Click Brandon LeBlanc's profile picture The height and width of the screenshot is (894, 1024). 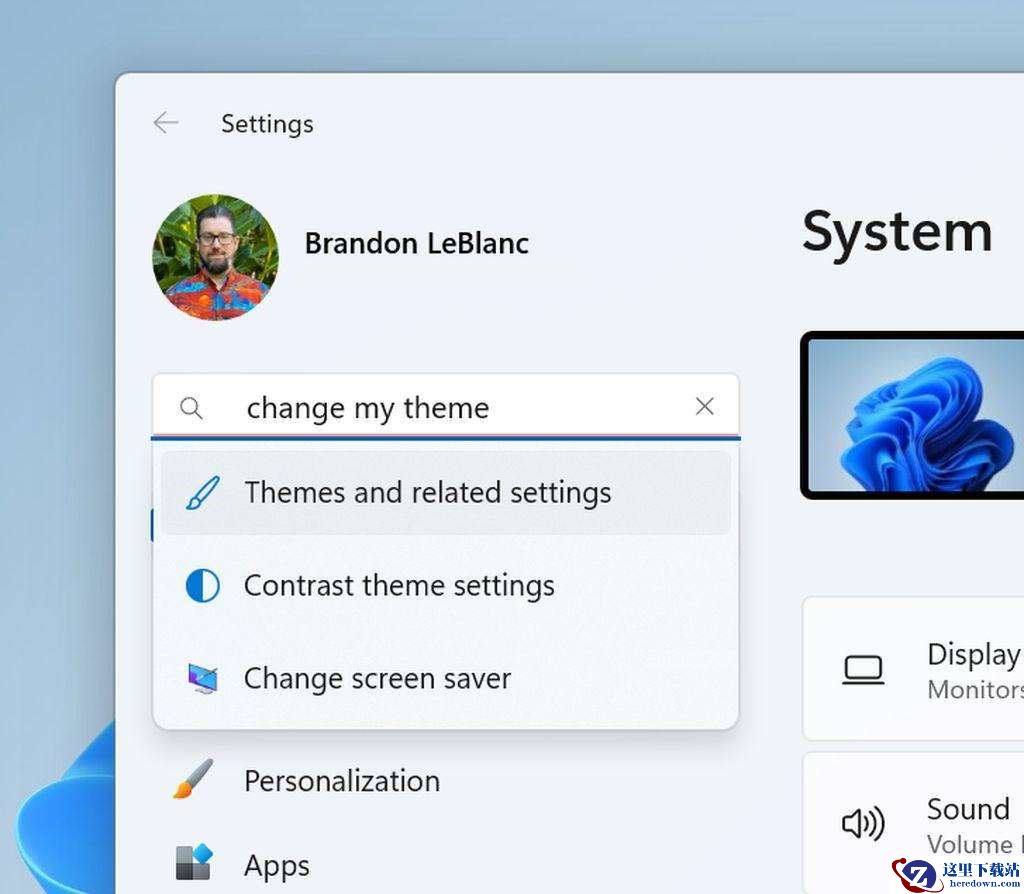click(216, 257)
